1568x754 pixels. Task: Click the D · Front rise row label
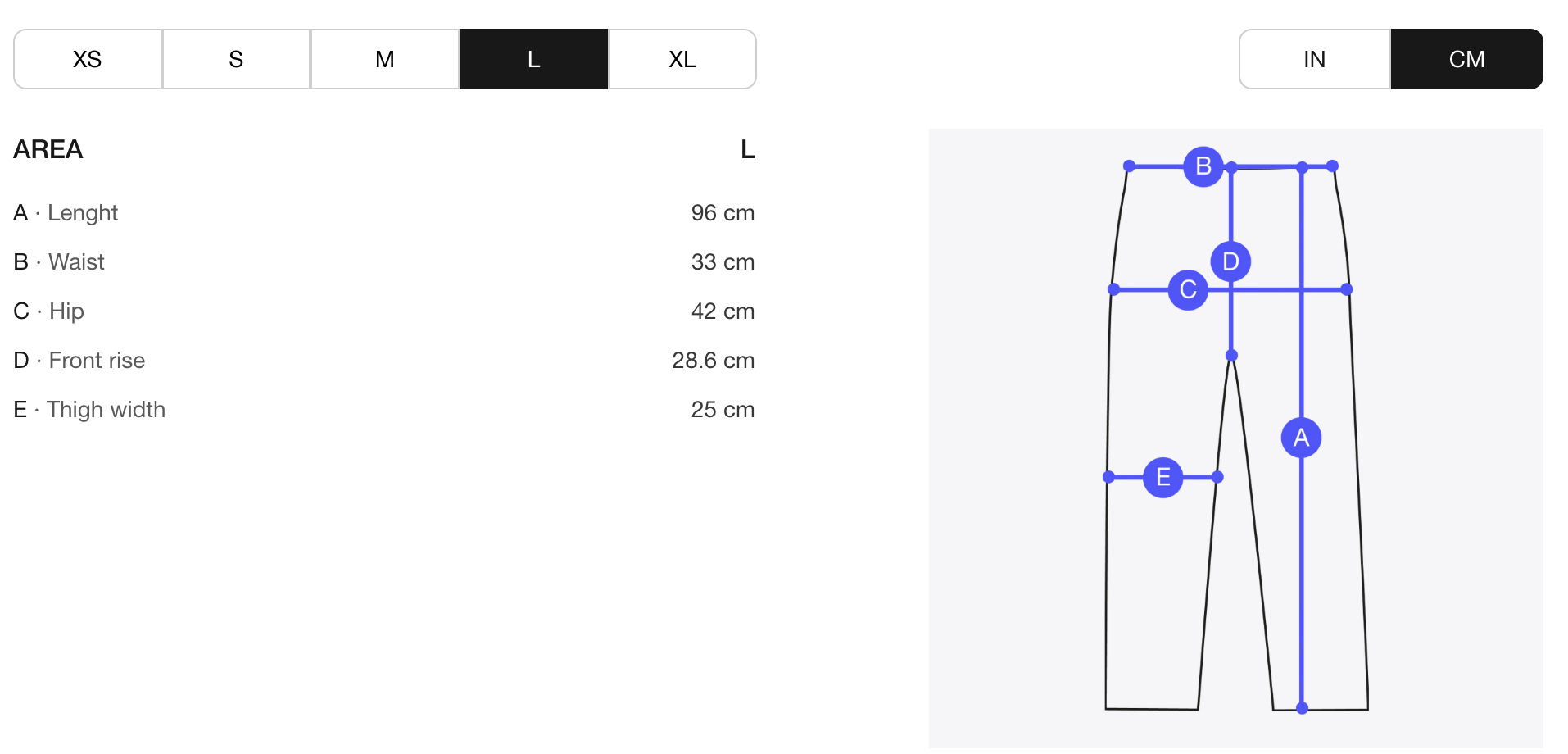(79, 361)
